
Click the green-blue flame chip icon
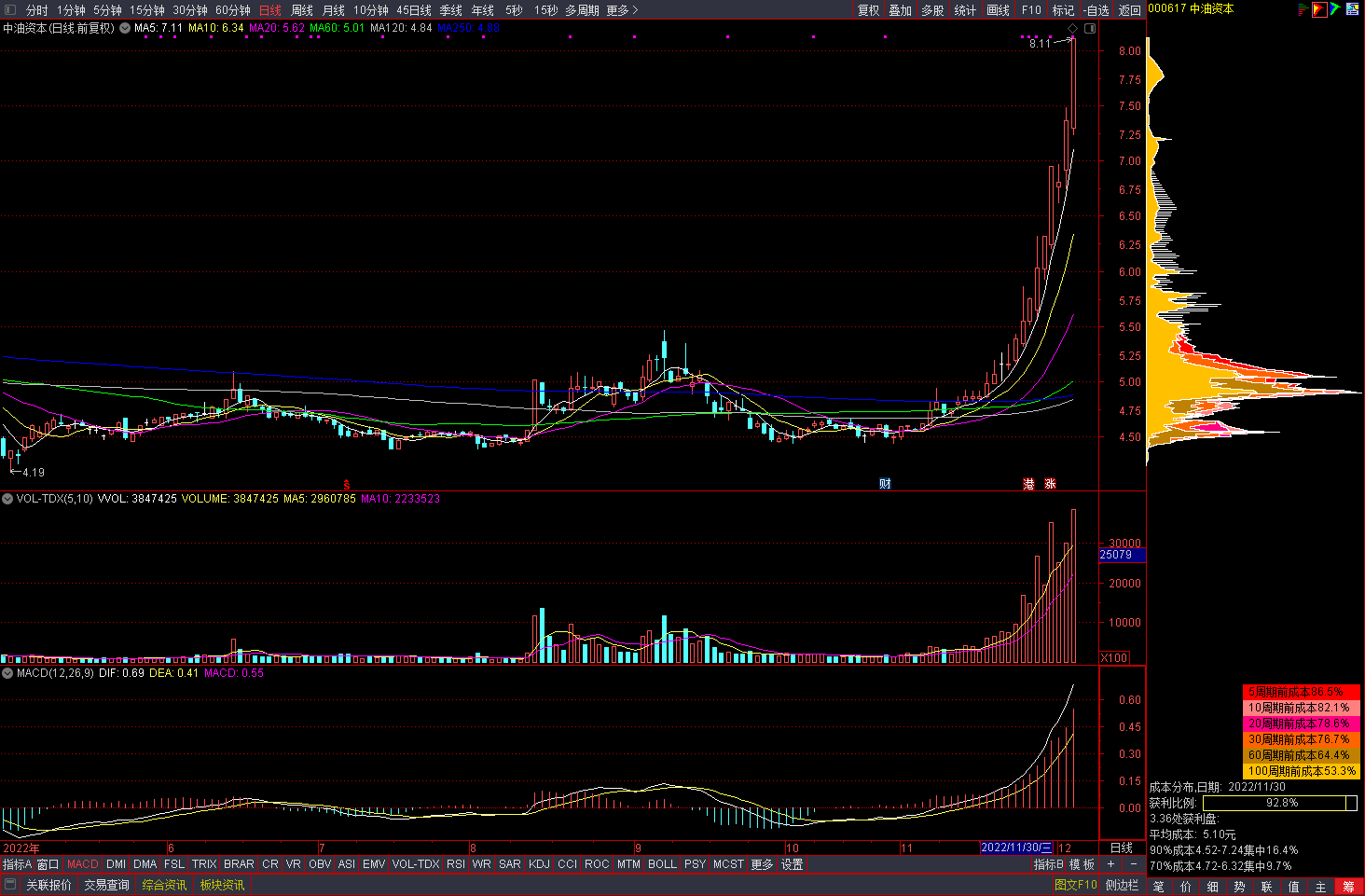click(1335, 9)
